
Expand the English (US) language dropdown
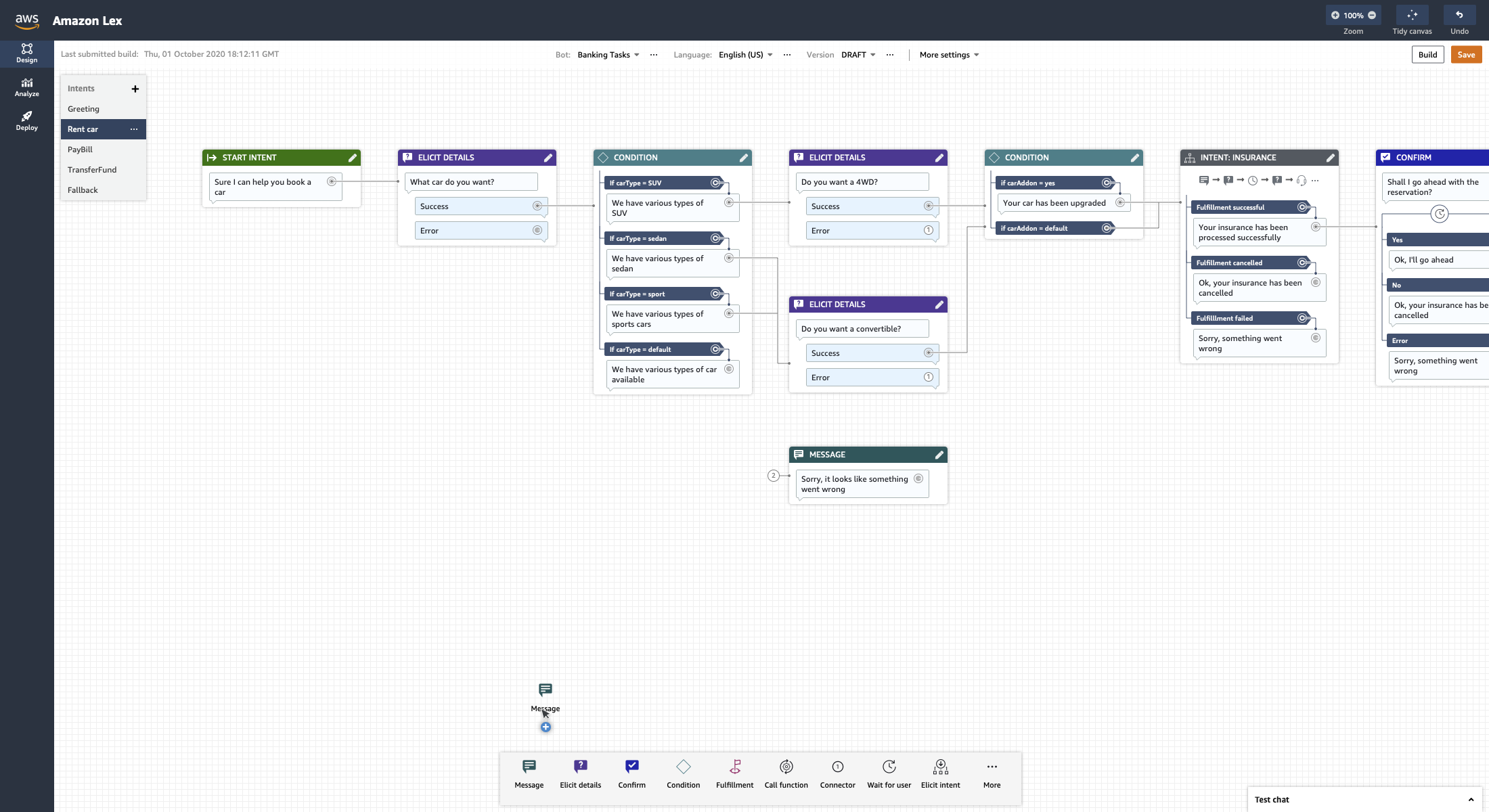click(x=745, y=55)
